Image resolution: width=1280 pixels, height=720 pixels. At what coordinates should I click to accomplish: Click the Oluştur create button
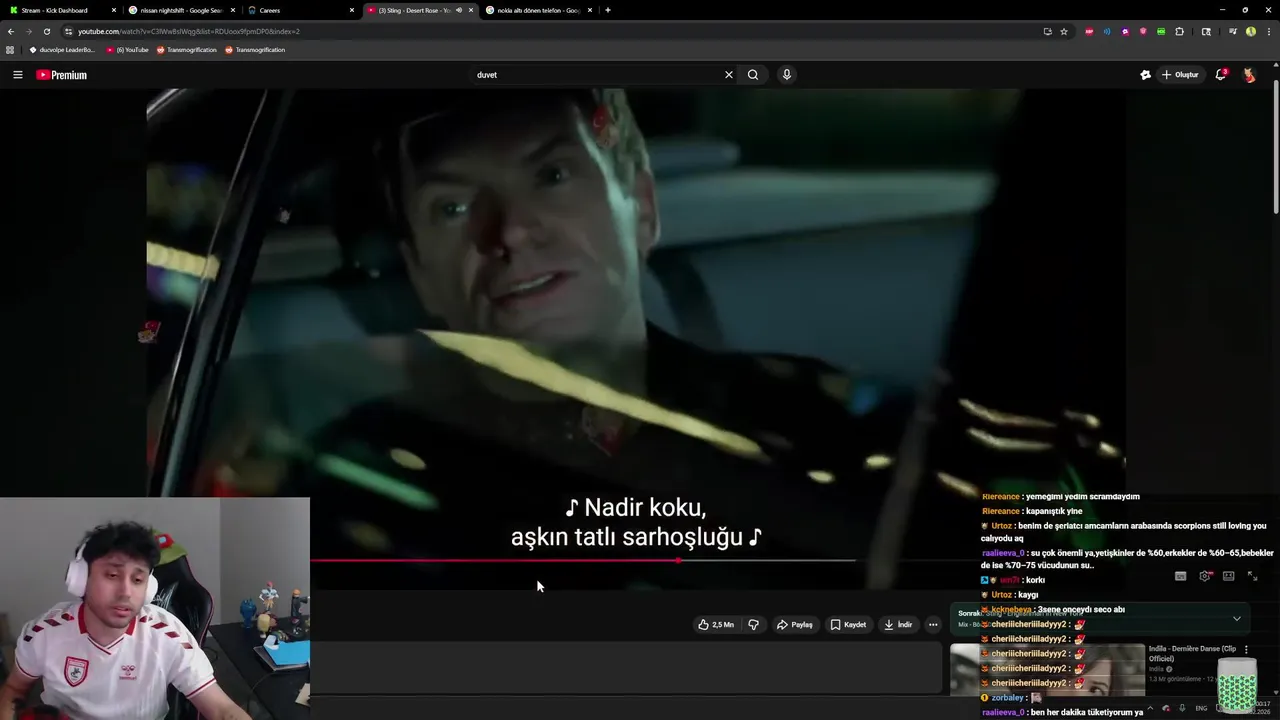pos(1180,75)
